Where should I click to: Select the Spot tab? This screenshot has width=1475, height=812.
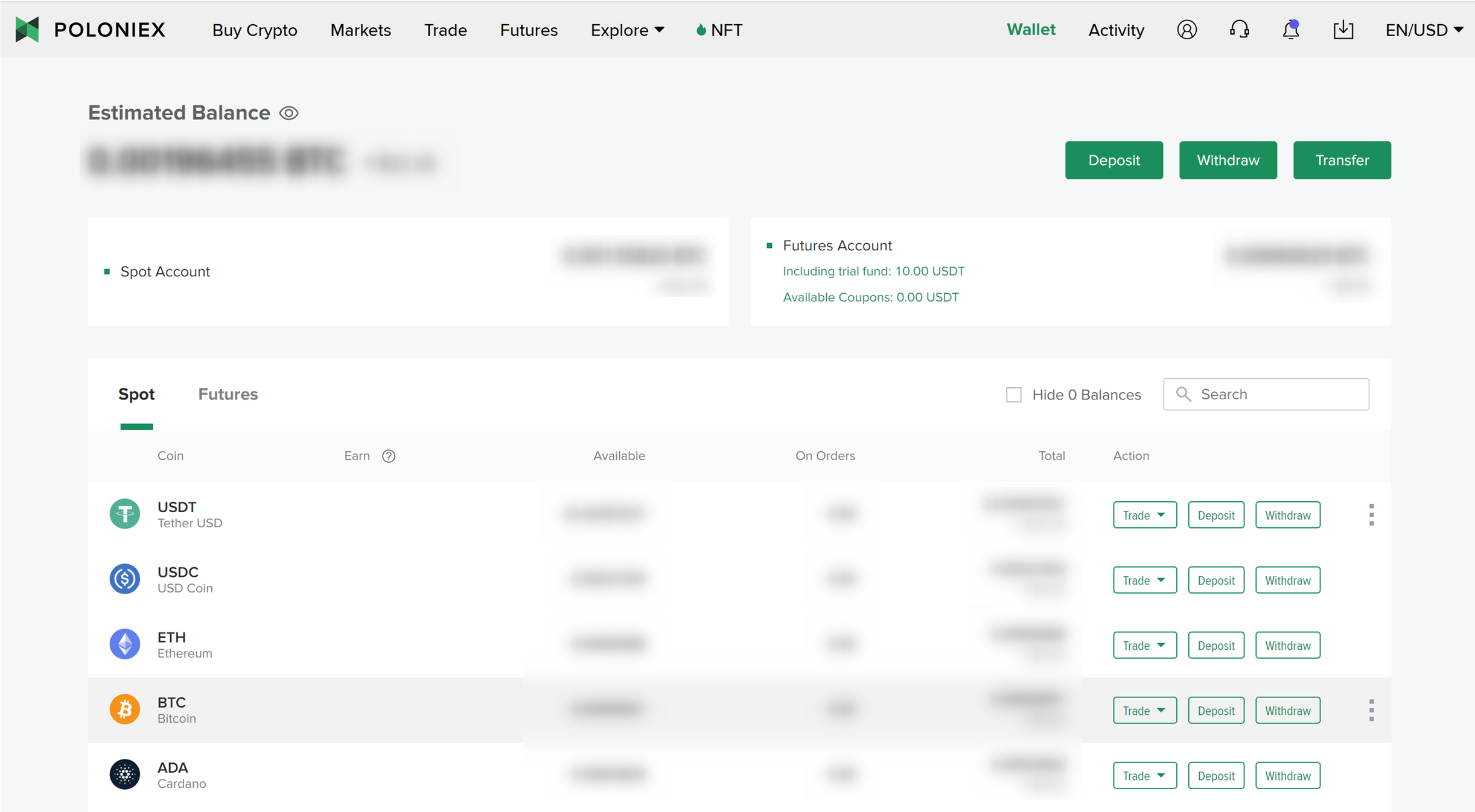pos(136,394)
